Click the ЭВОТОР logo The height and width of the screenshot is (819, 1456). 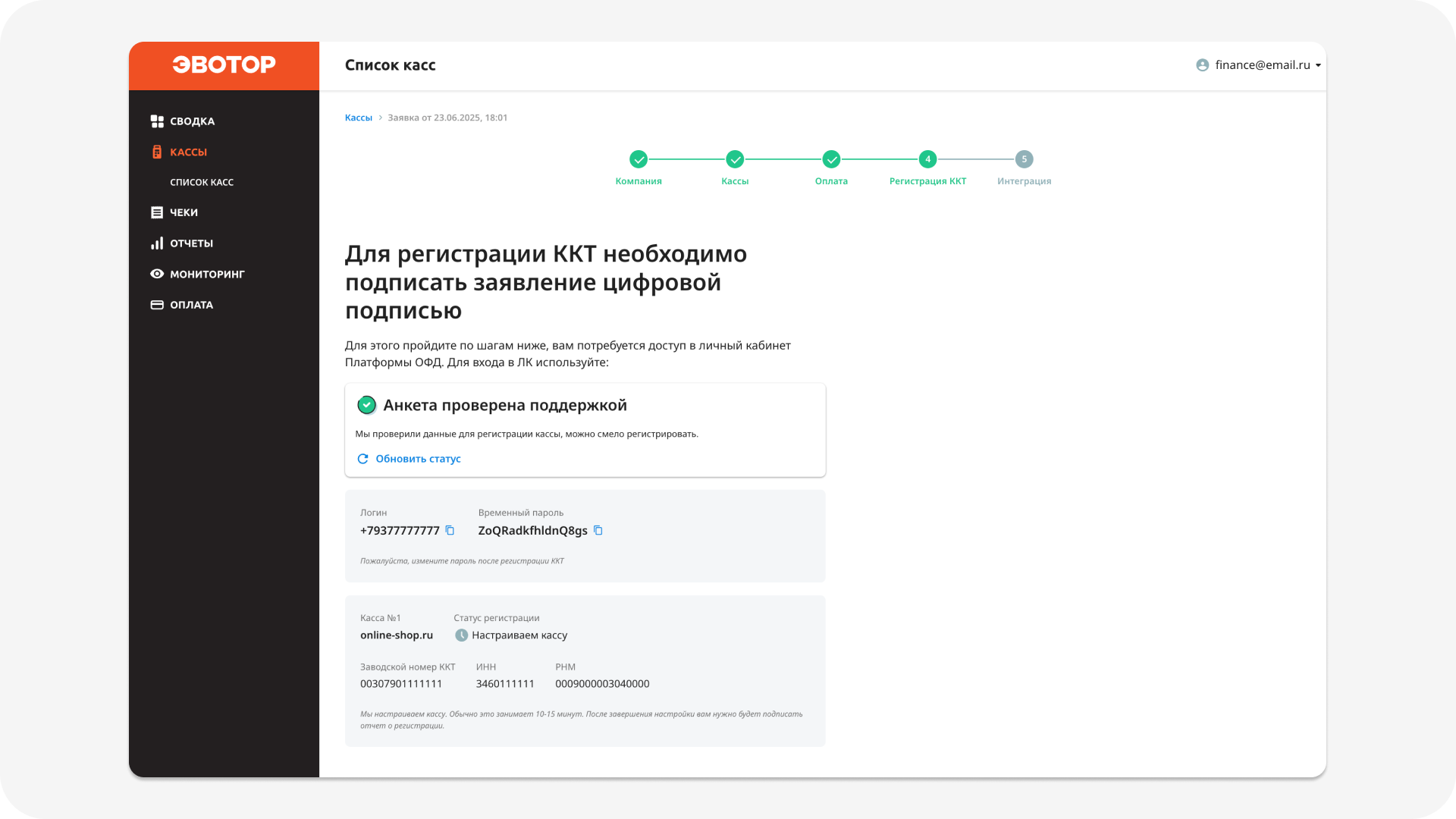click(x=224, y=65)
